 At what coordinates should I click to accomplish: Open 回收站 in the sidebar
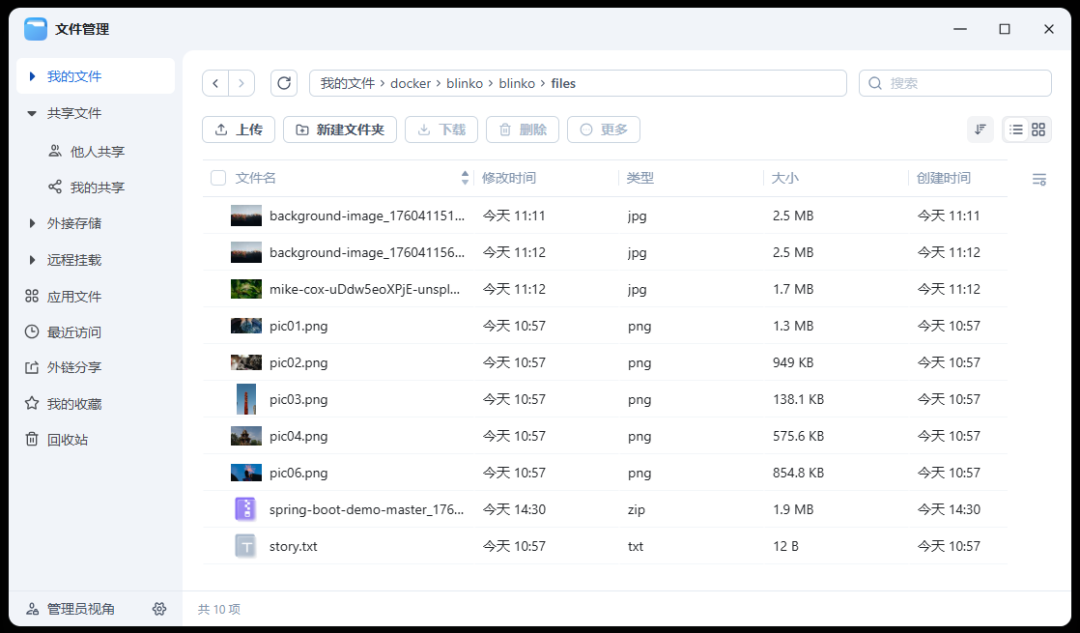coord(66,440)
